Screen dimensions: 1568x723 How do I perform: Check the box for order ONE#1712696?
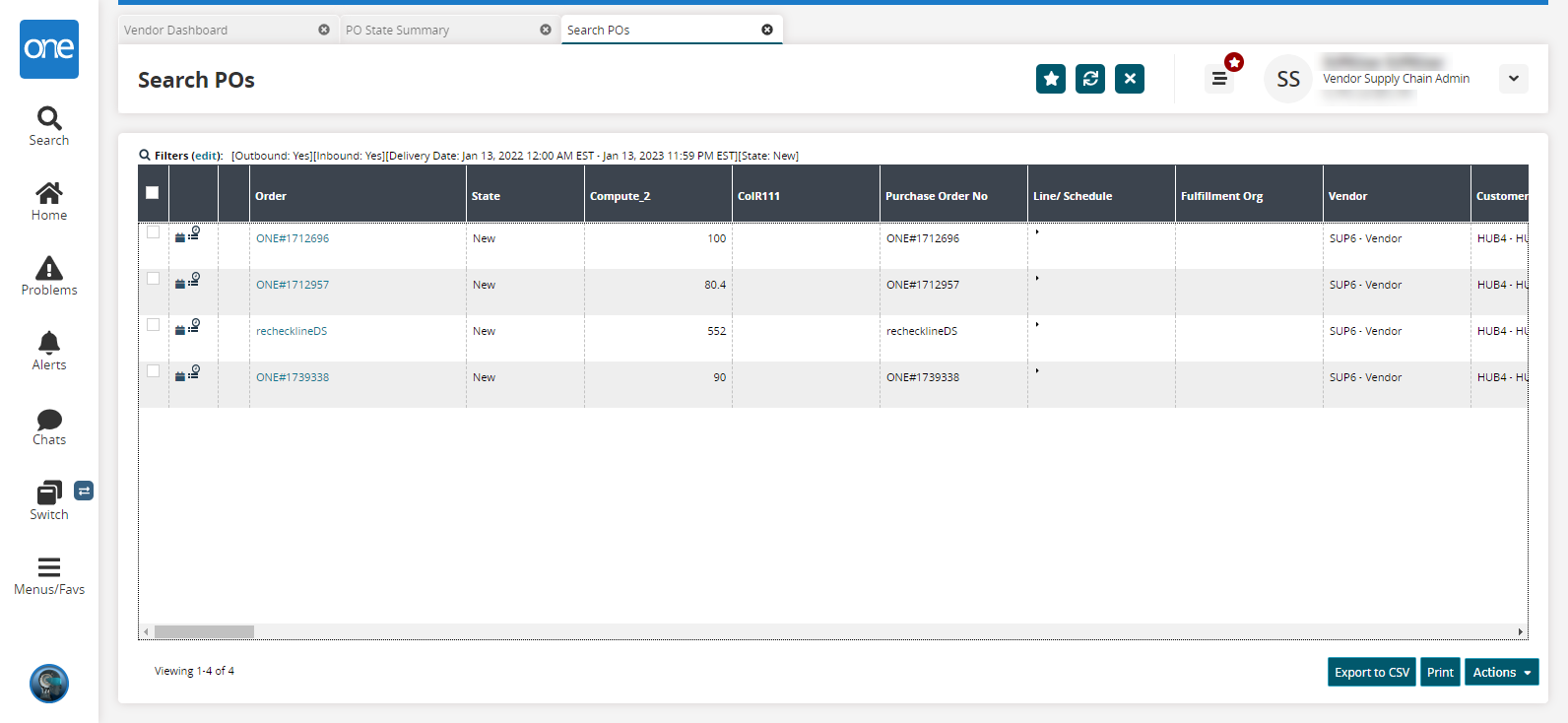153,232
